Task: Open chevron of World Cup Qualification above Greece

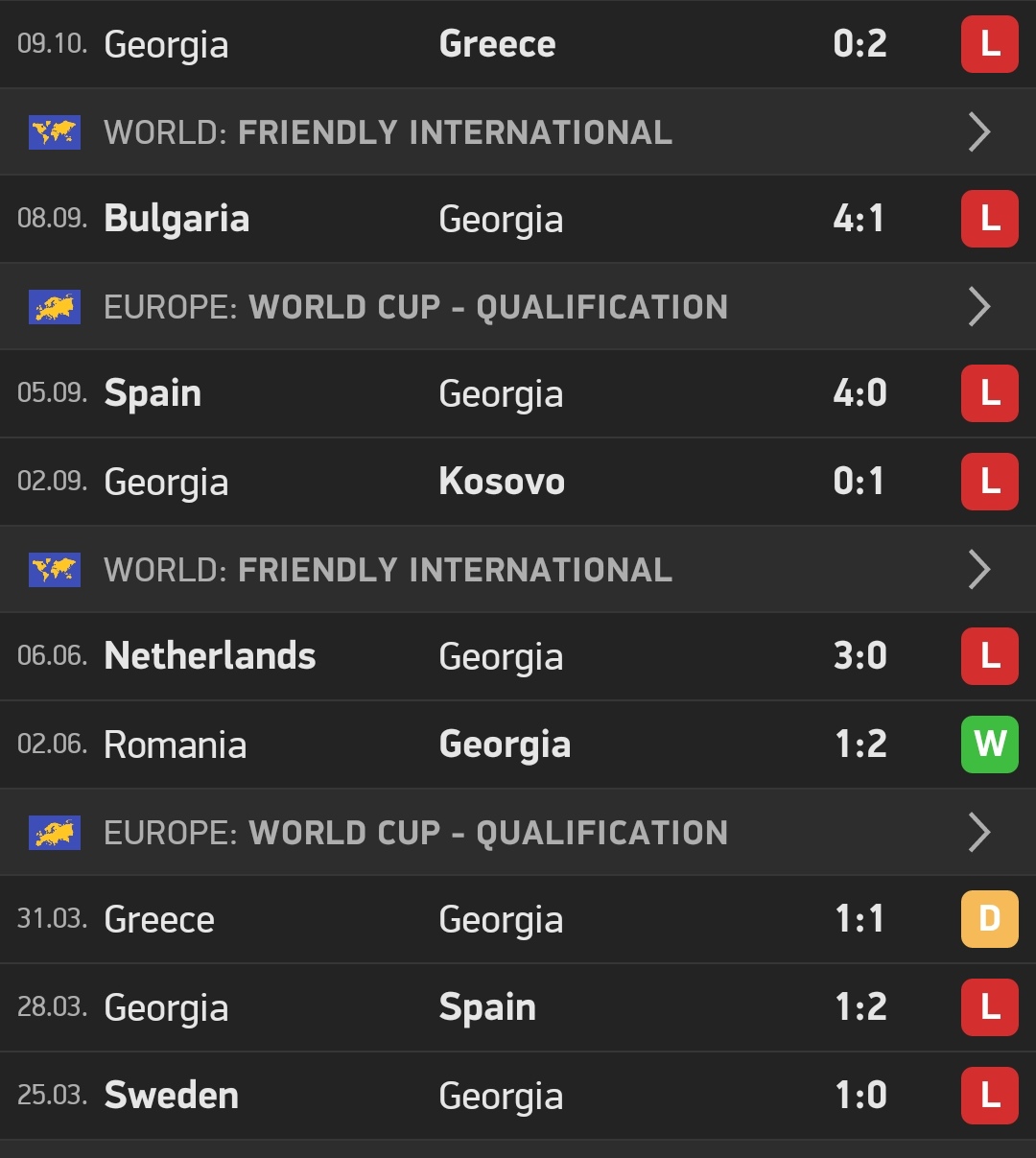Action: 978,832
